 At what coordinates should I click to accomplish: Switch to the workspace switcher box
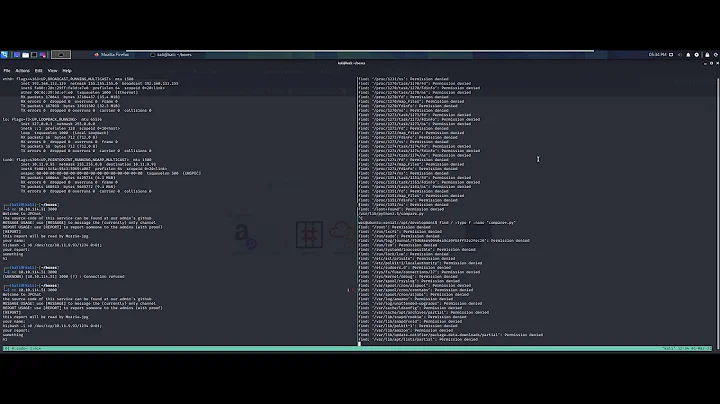pos(61,55)
